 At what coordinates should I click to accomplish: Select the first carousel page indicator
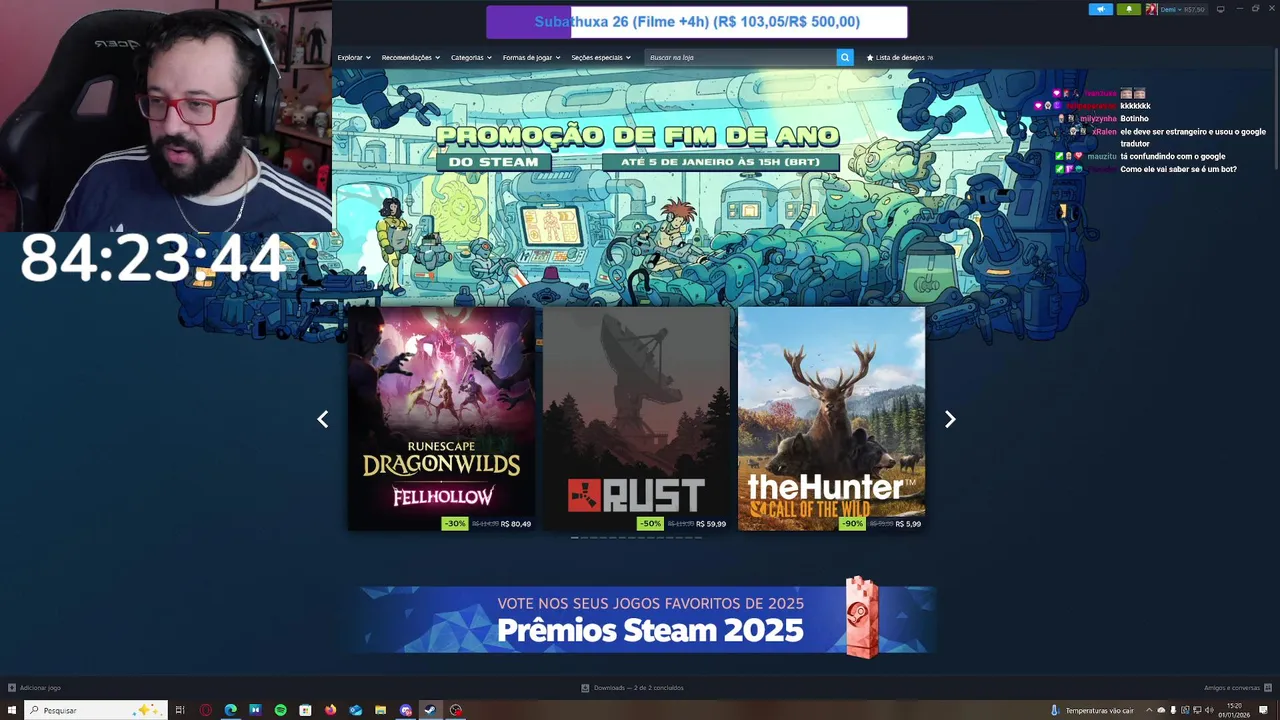tap(574, 537)
